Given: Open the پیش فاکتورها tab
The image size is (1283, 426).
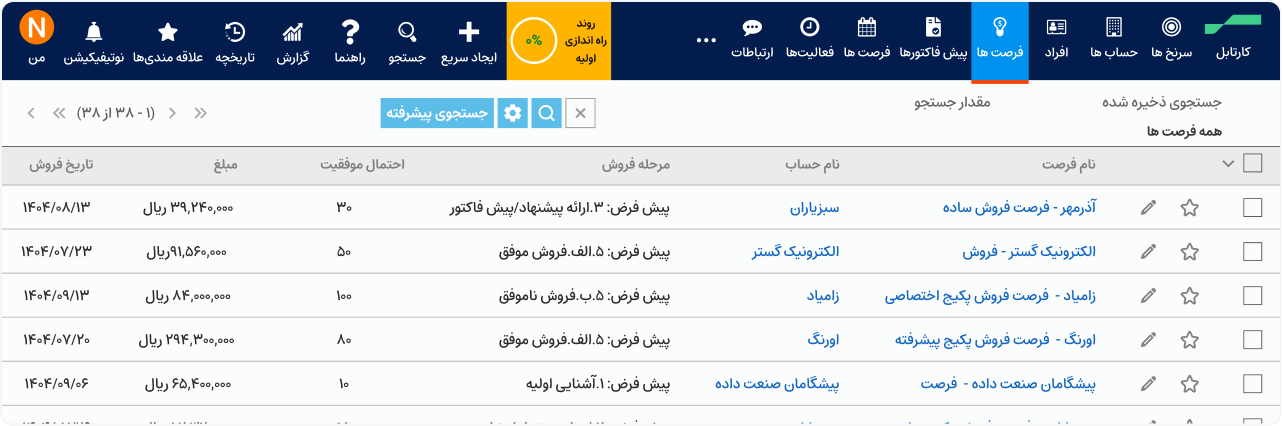Looking at the screenshot, I should click(x=933, y=40).
